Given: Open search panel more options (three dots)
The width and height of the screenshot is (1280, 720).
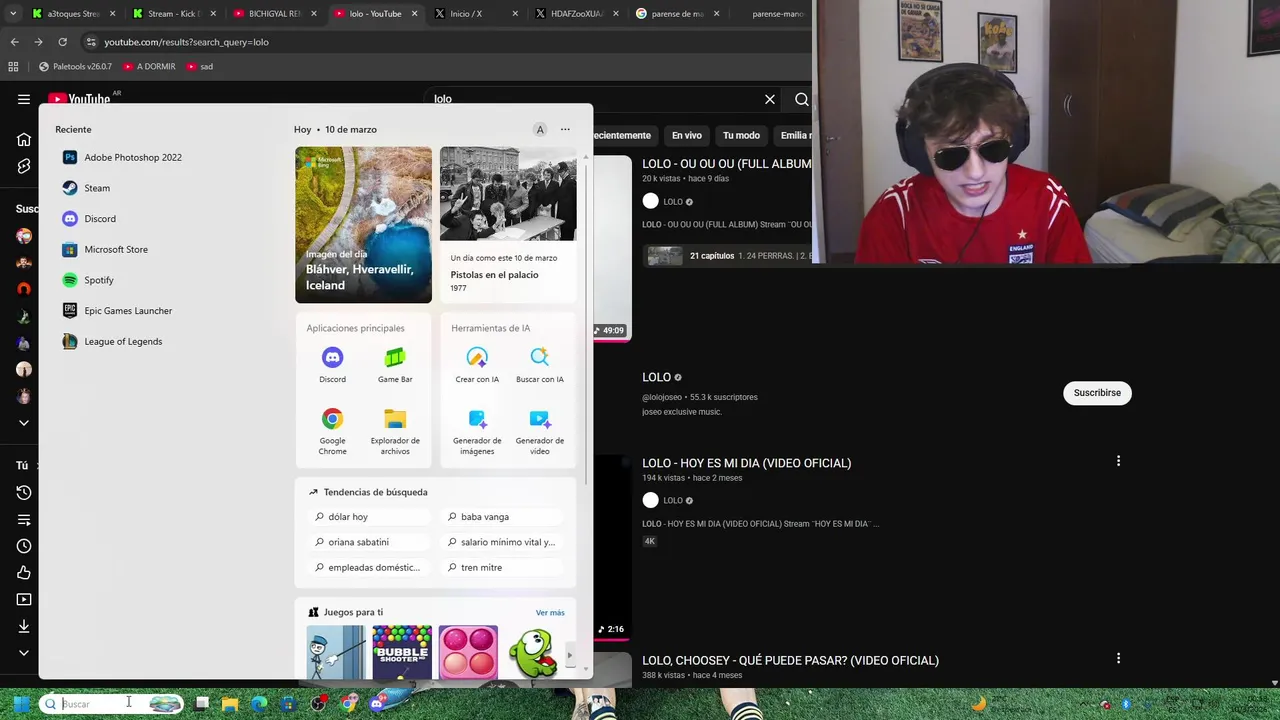Looking at the screenshot, I should (x=565, y=129).
